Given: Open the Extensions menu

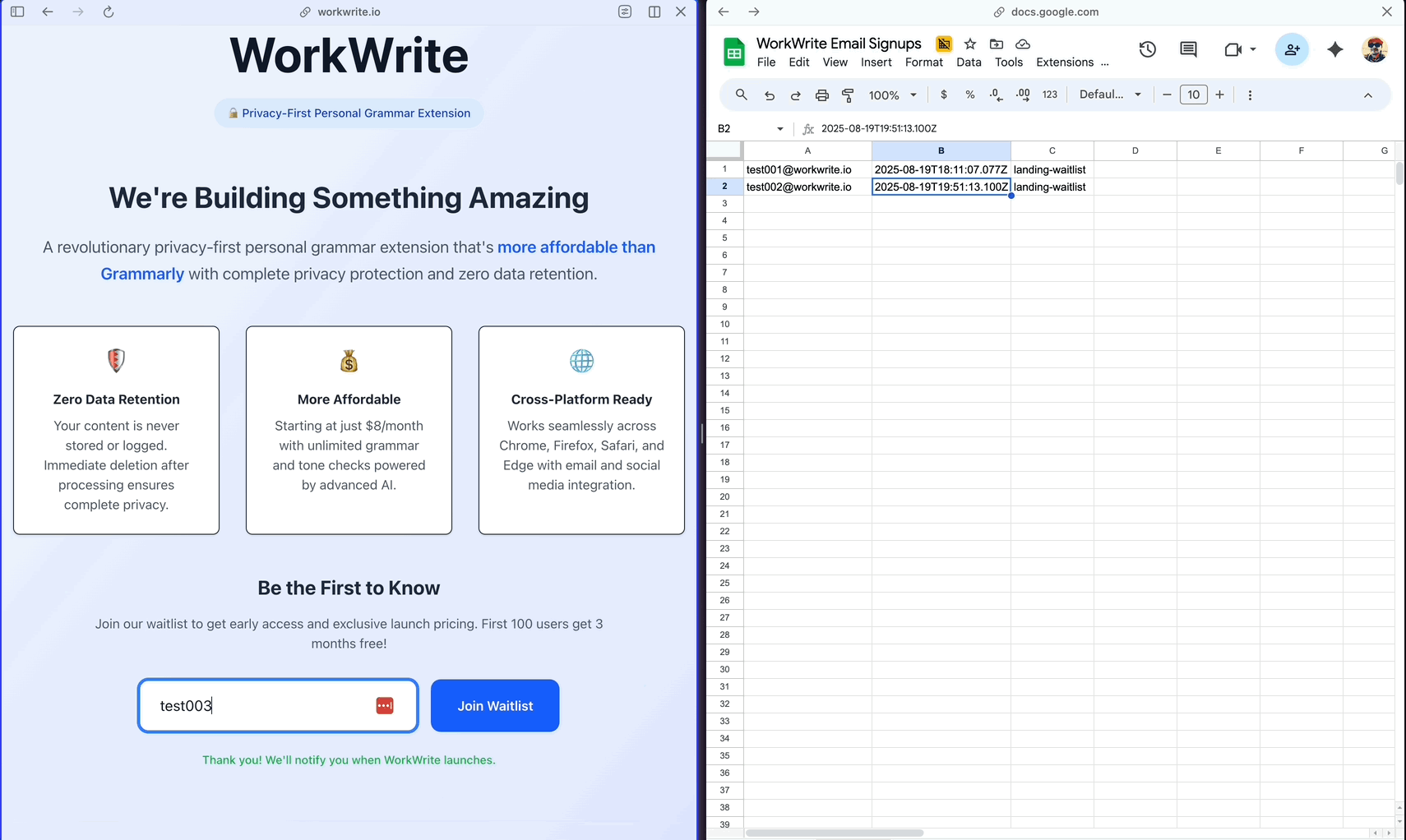Looking at the screenshot, I should (1064, 62).
